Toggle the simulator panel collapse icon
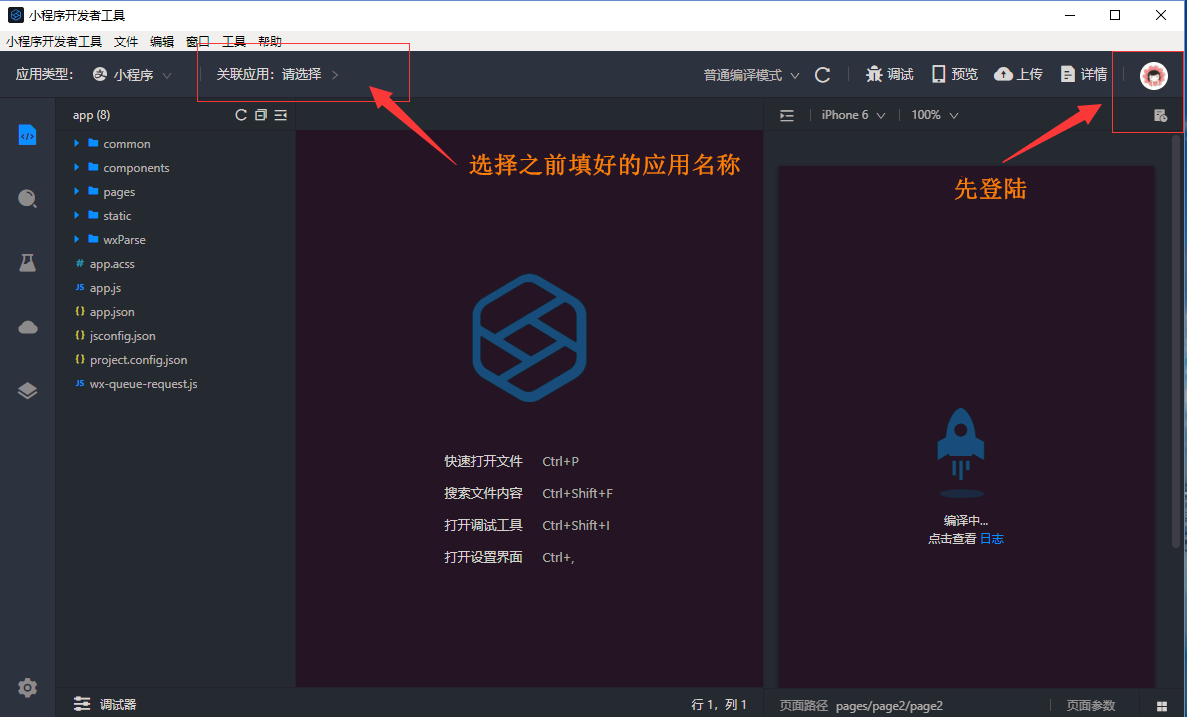1187x717 pixels. (x=787, y=115)
